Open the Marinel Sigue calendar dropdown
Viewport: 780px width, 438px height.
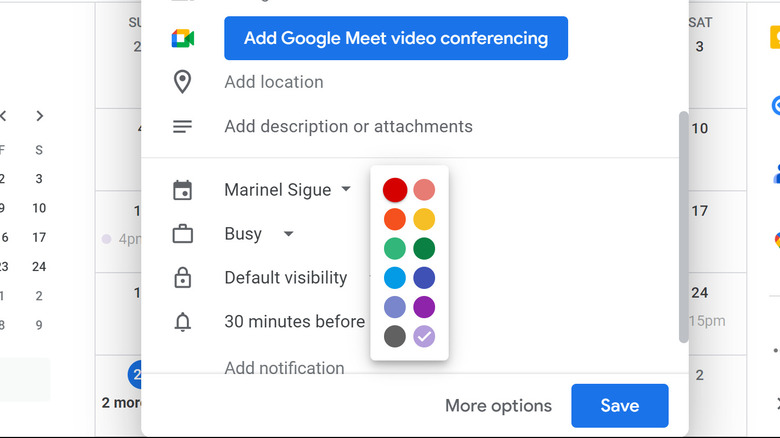point(288,190)
